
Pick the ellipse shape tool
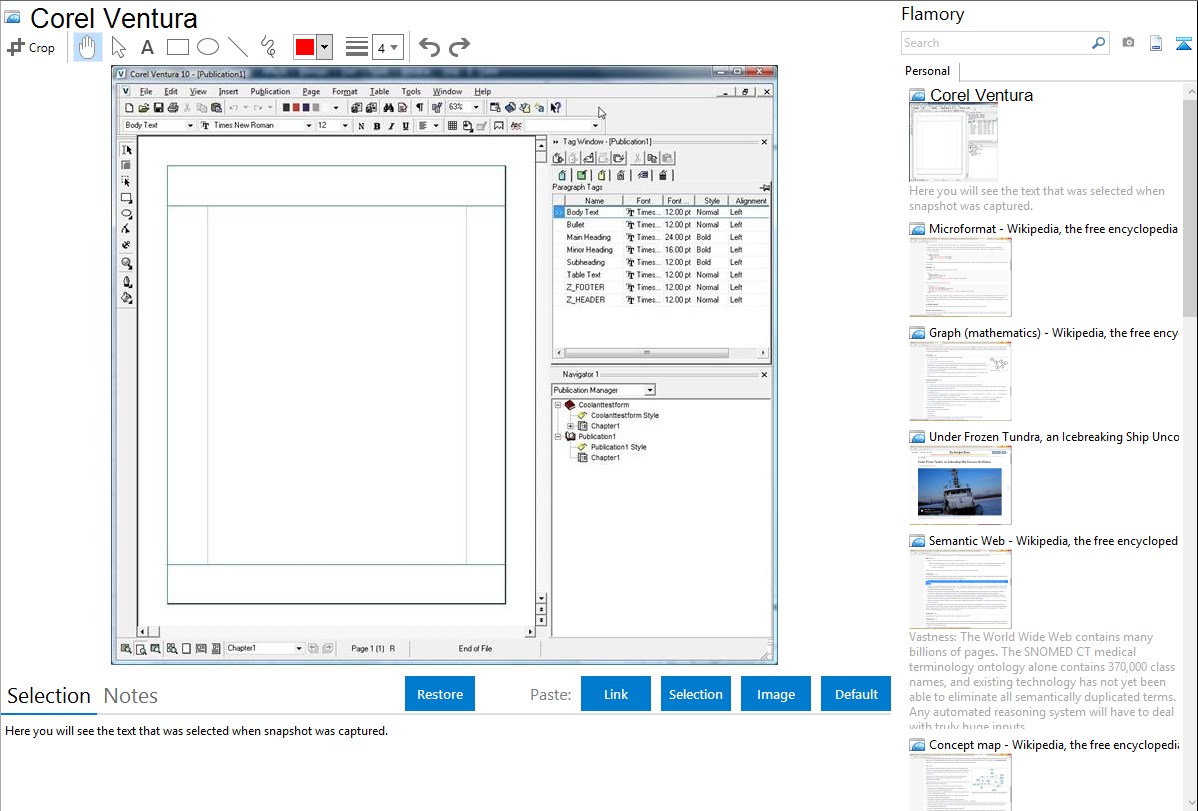click(x=207, y=47)
